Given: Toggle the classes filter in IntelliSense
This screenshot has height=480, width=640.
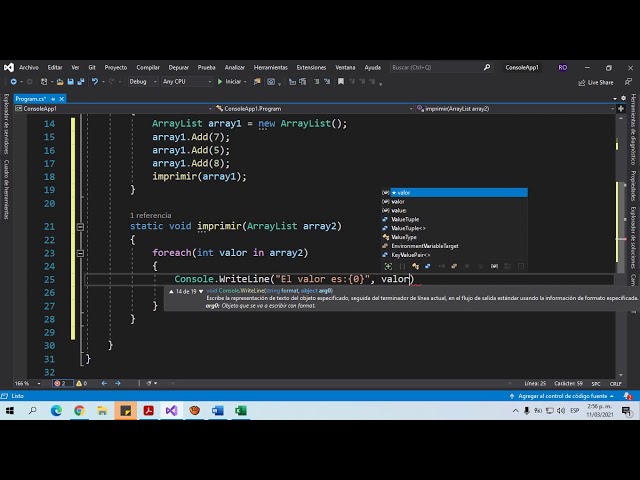Looking at the screenshot, I should pos(416,266).
